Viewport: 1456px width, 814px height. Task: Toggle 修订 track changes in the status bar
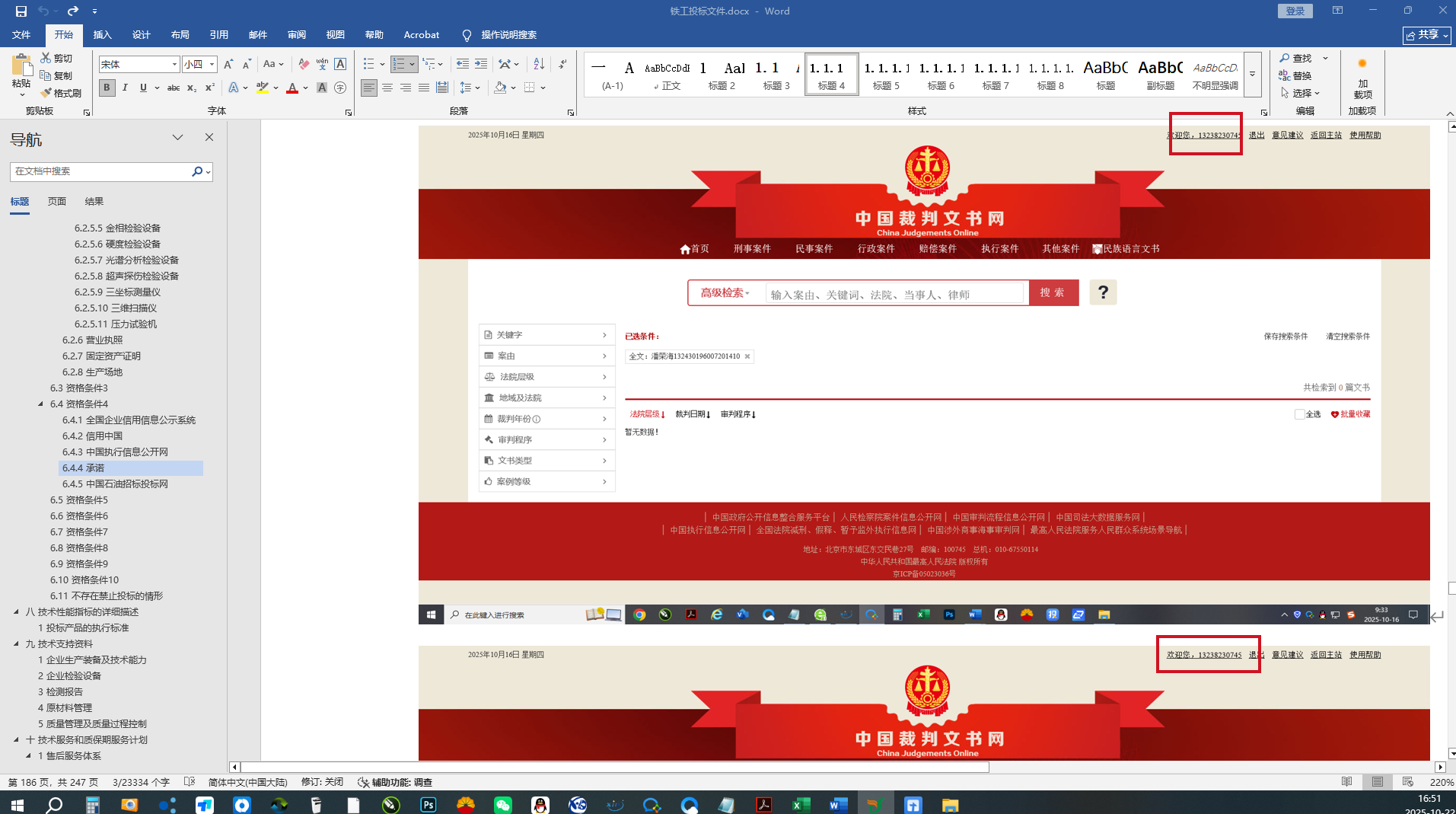[322, 782]
